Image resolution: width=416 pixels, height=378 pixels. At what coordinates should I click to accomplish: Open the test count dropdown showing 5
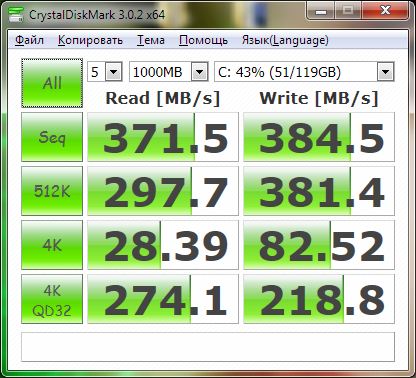(x=105, y=72)
